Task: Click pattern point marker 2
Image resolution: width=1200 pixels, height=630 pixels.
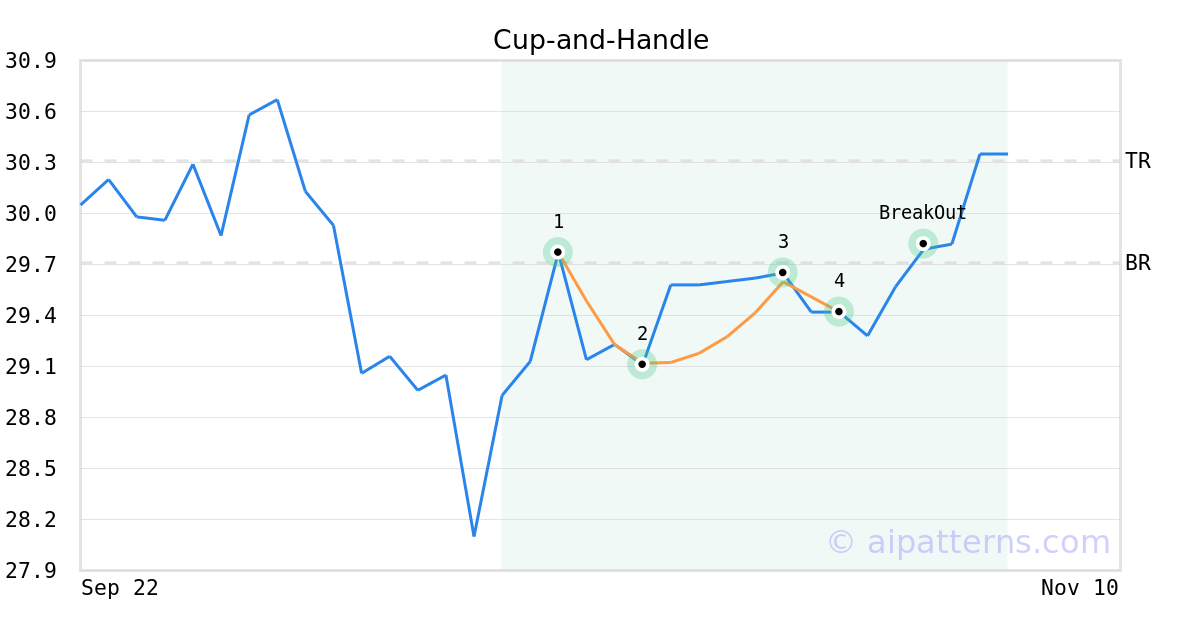Action: tap(642, 364)
